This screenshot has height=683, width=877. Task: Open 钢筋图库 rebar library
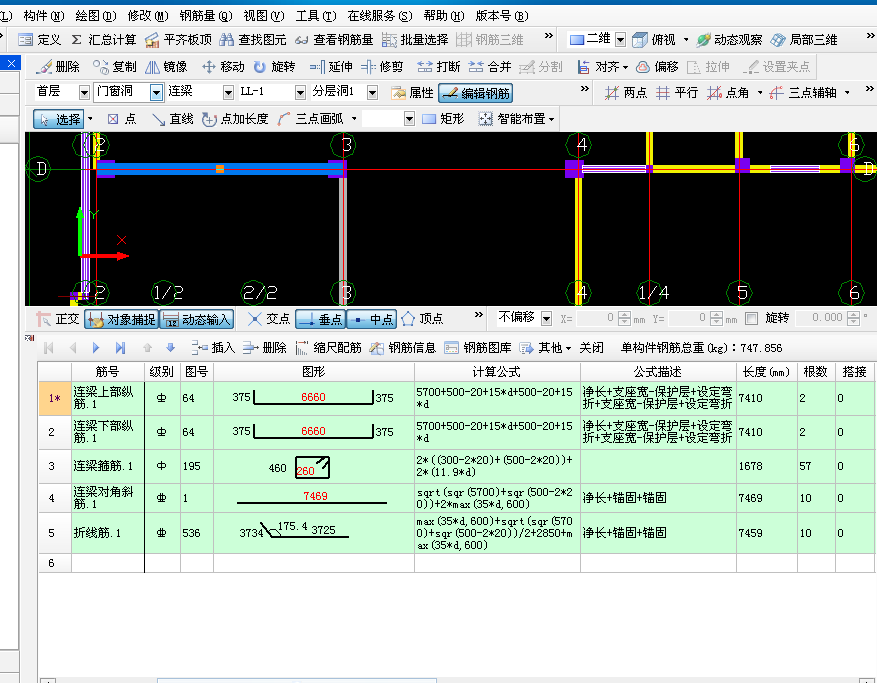478,348
